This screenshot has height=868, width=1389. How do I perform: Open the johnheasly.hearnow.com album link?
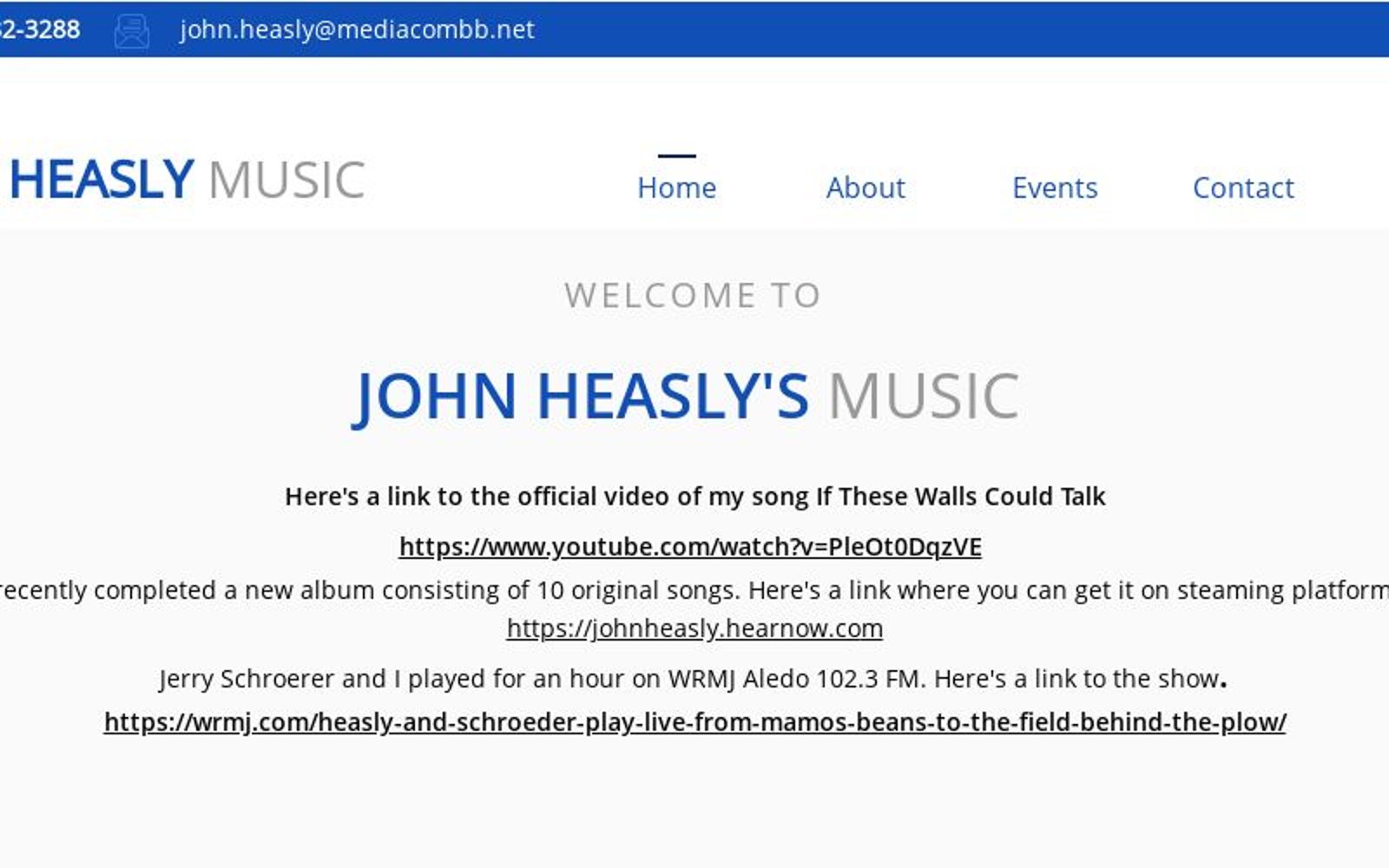click(694, 628)
